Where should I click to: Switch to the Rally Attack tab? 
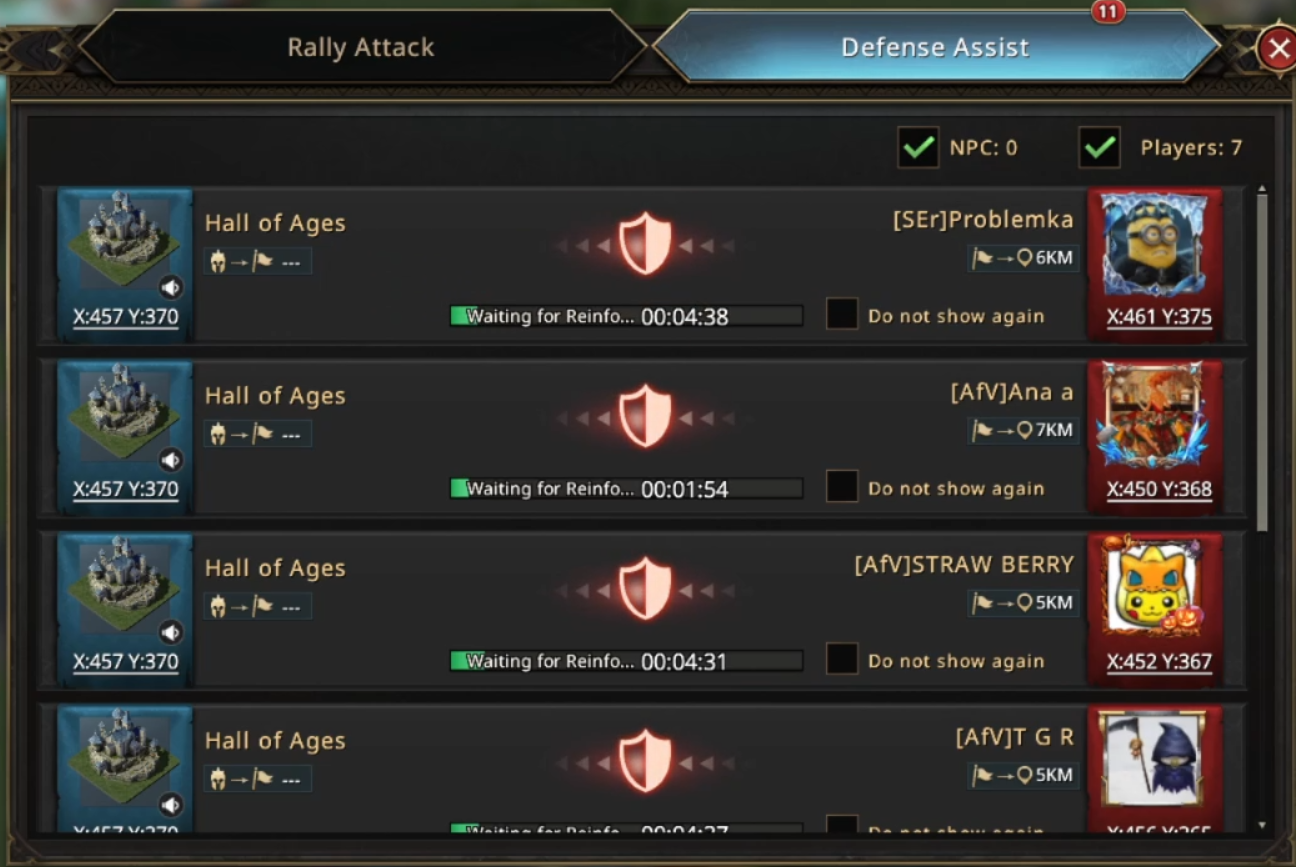pos(361,47)
